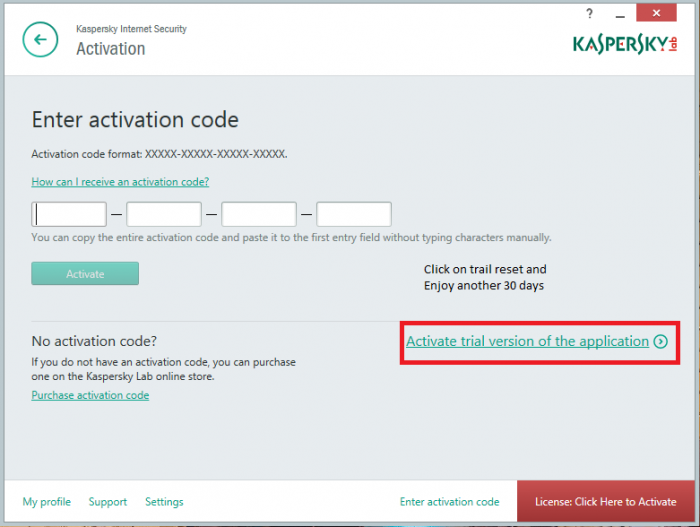Select the third activation code box
The width and height of the screenshot is (700, 527).
tap(259, 214)
